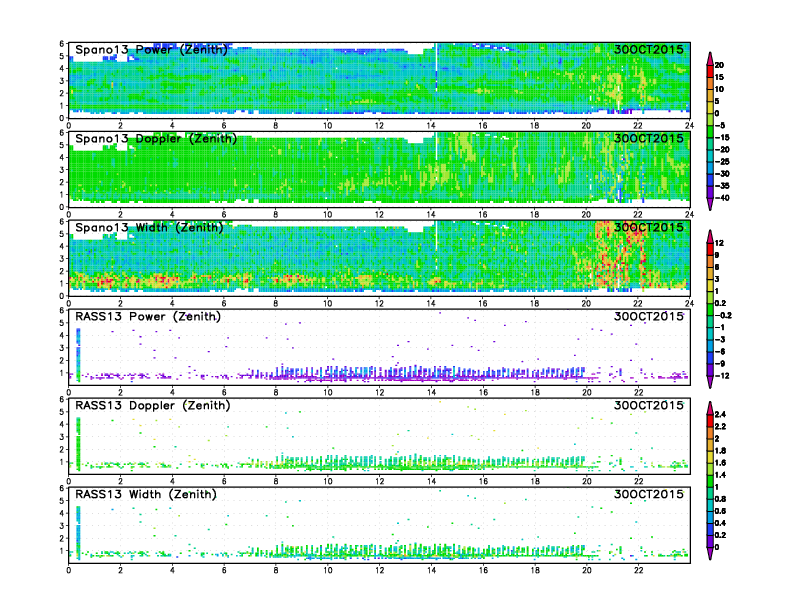Click the 30OCT2015 date in RASS13 Doppler panel
The height and width of the screenshot is (612, 792).
tap(649, 405)
